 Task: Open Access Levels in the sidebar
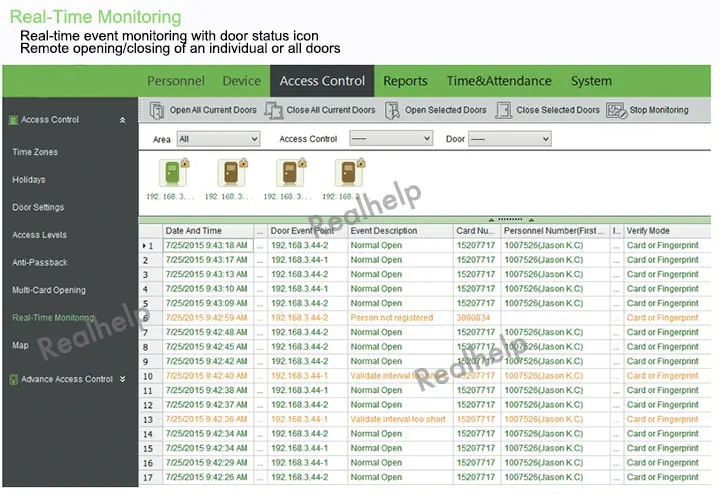click(x=39, y=235)
